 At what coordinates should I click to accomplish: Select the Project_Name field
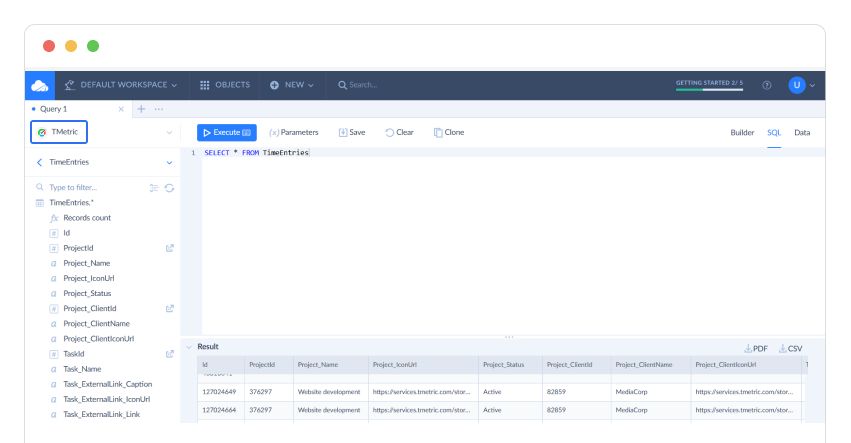coord(86,263)
